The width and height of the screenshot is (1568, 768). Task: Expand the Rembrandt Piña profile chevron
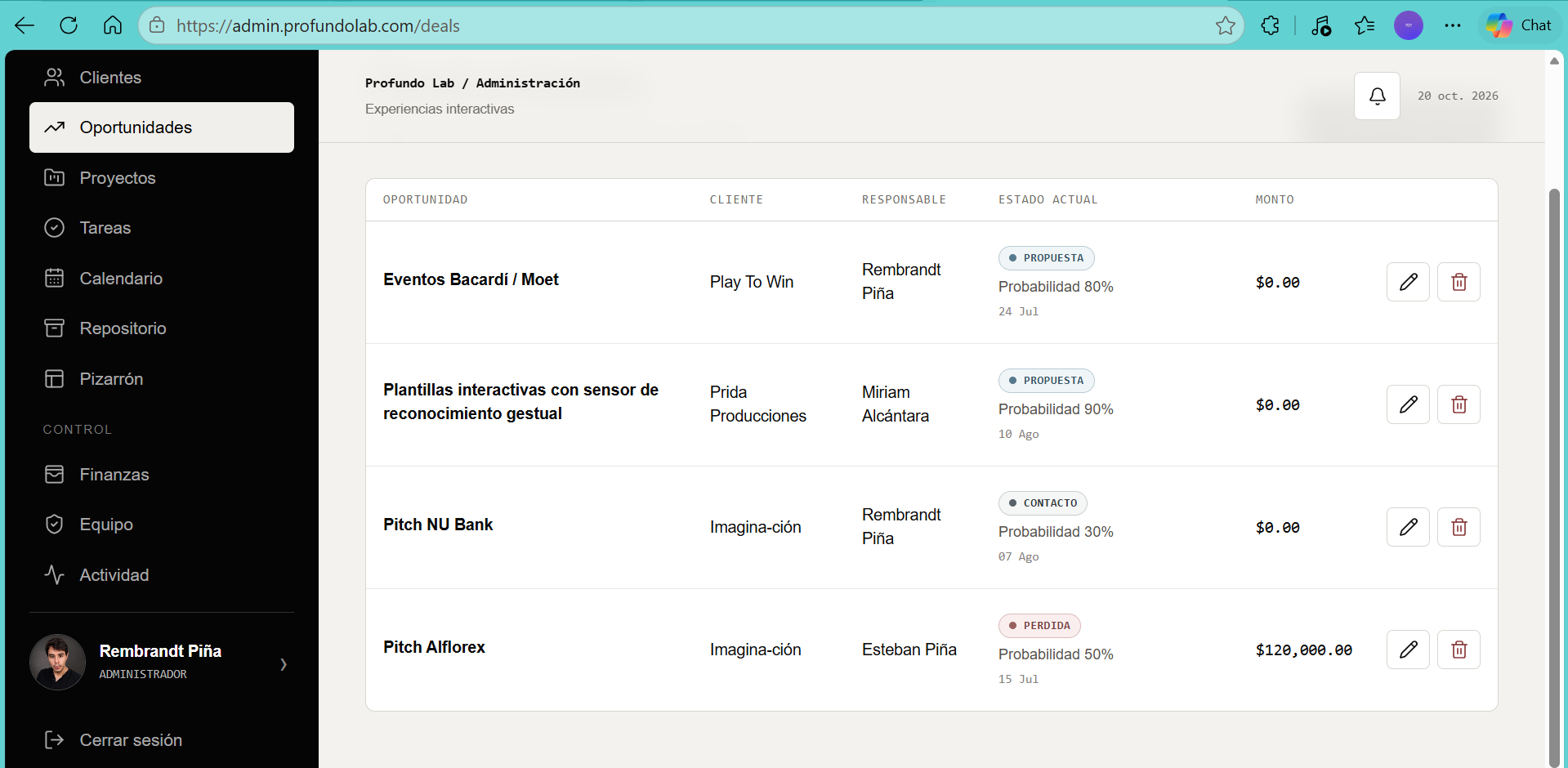point(284,664)
